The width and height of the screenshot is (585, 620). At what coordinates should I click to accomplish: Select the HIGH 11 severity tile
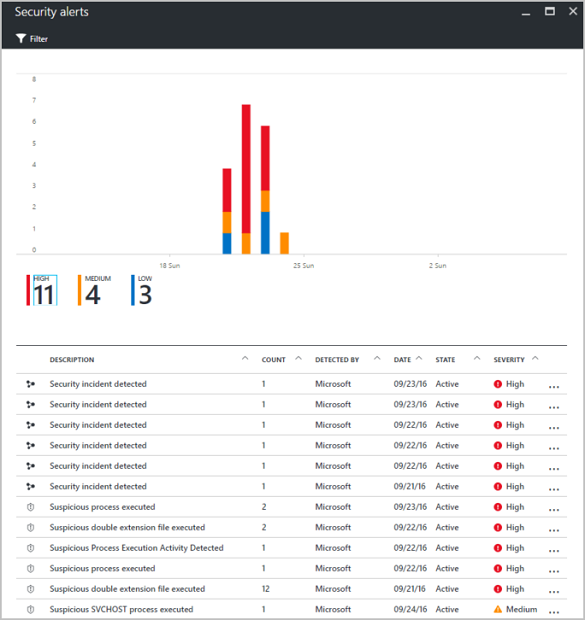pos(42,291)
